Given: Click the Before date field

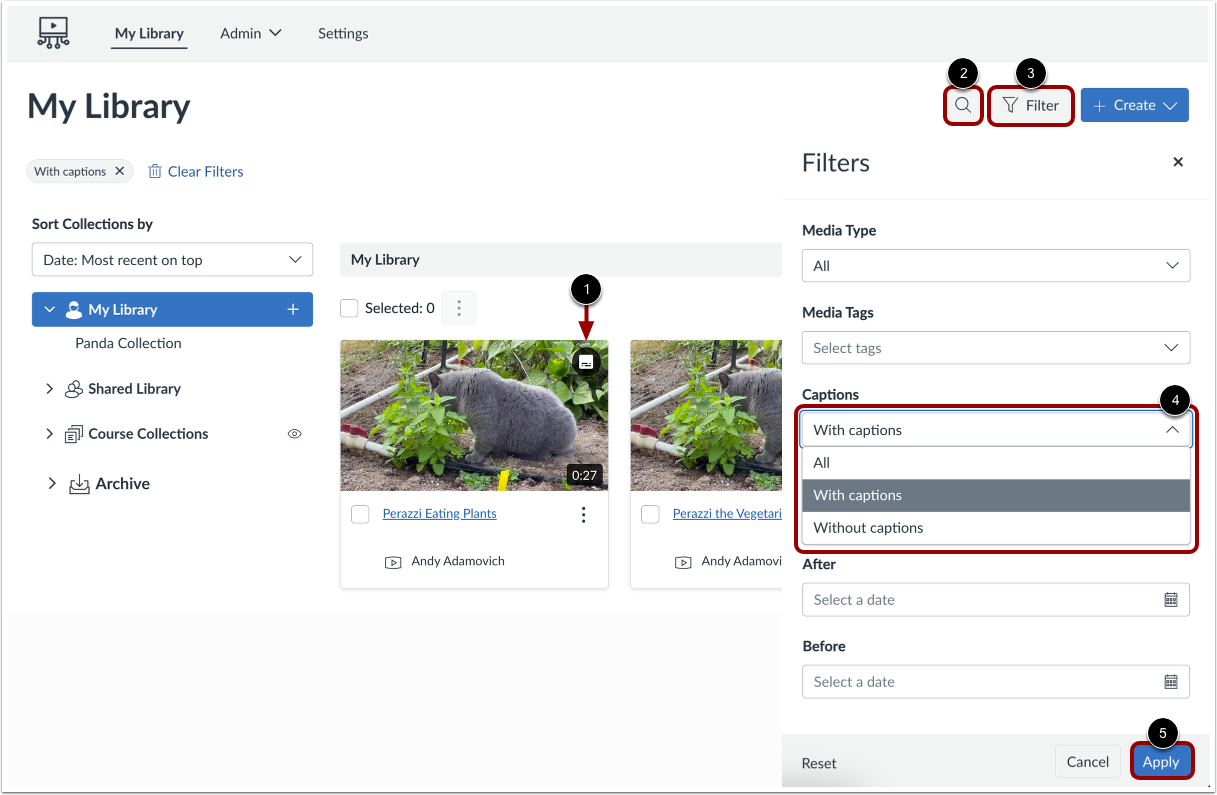Looking at the screenshot, I should pyautogui.click(x=996, y=682).
